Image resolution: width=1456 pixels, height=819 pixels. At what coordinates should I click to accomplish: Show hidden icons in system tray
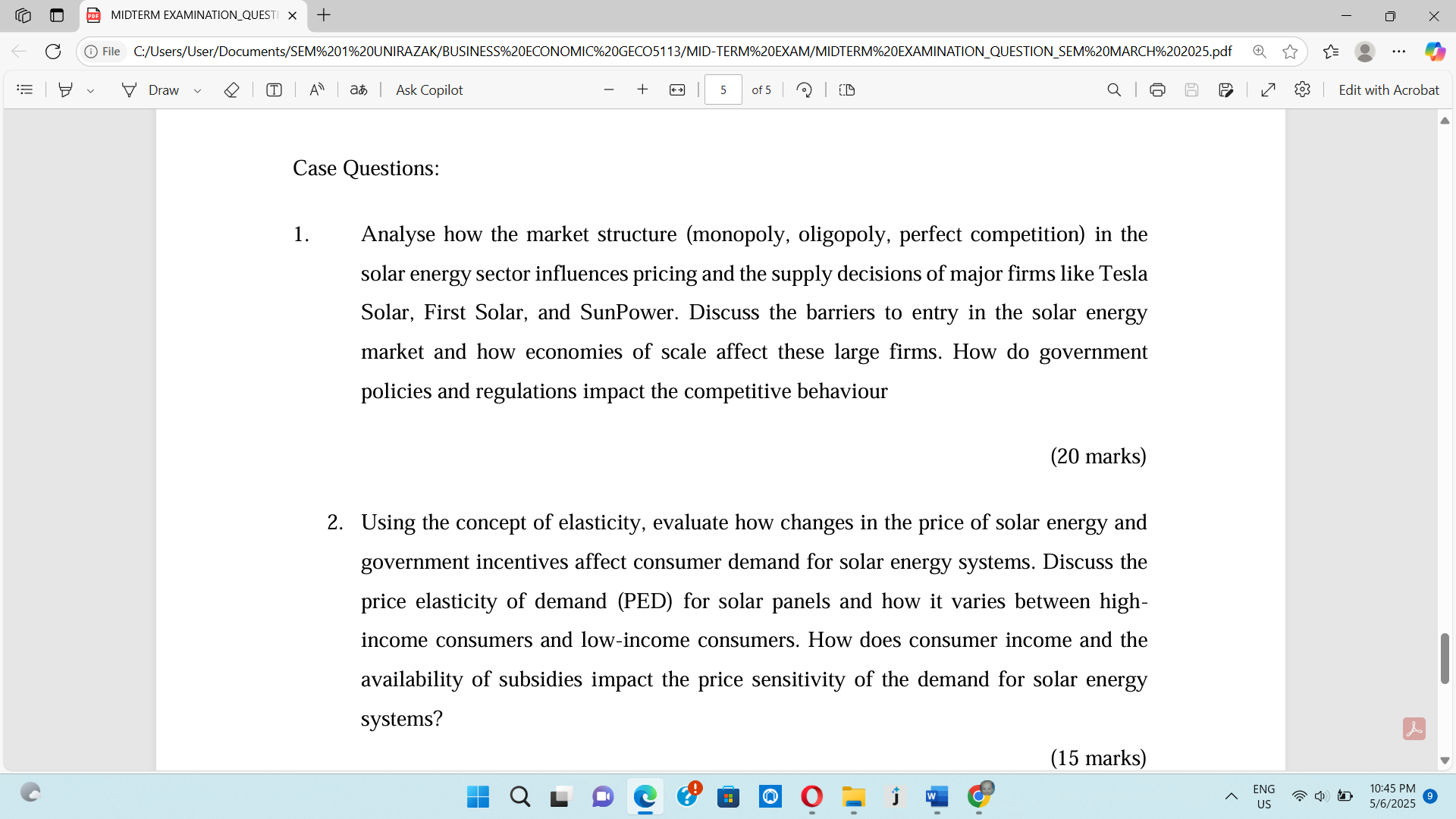[x=1232, y=796]
